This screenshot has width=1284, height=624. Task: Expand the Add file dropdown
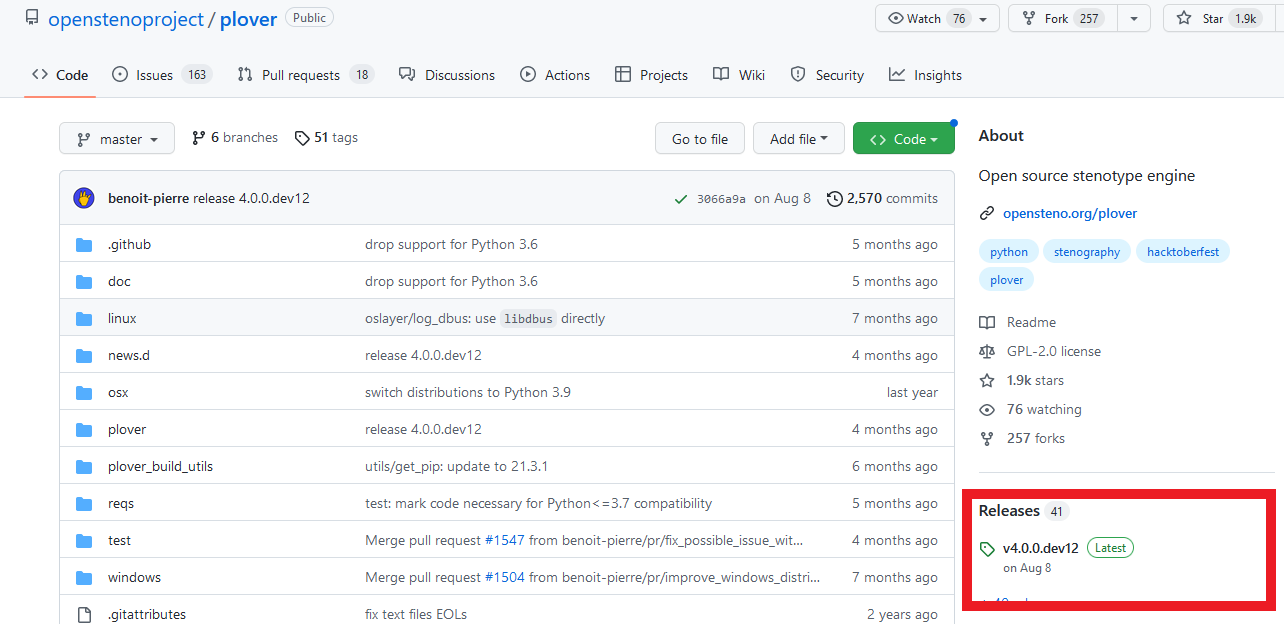point(799,139)
